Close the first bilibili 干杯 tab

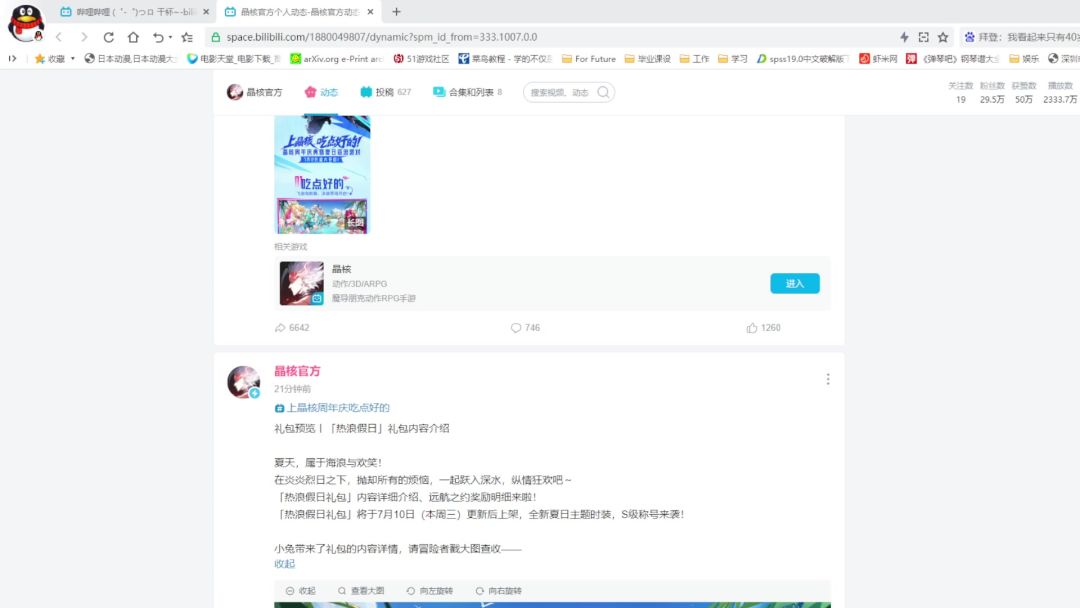[206, 12]
